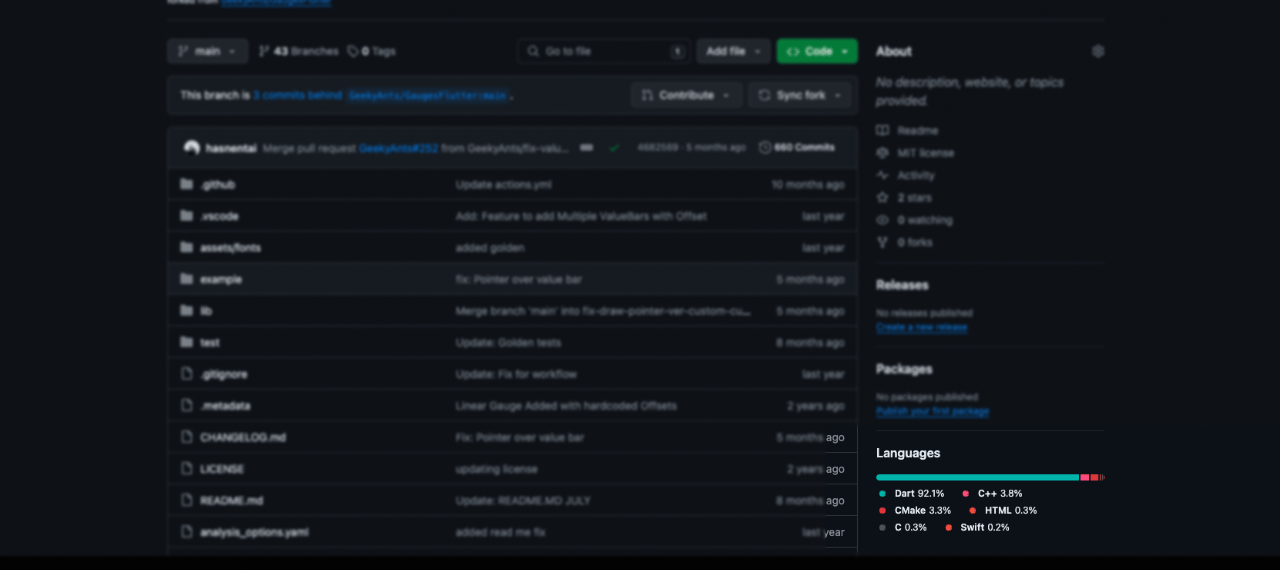Open the Activity link in About
Screen dimensions: 1280x570
point(906,175)
